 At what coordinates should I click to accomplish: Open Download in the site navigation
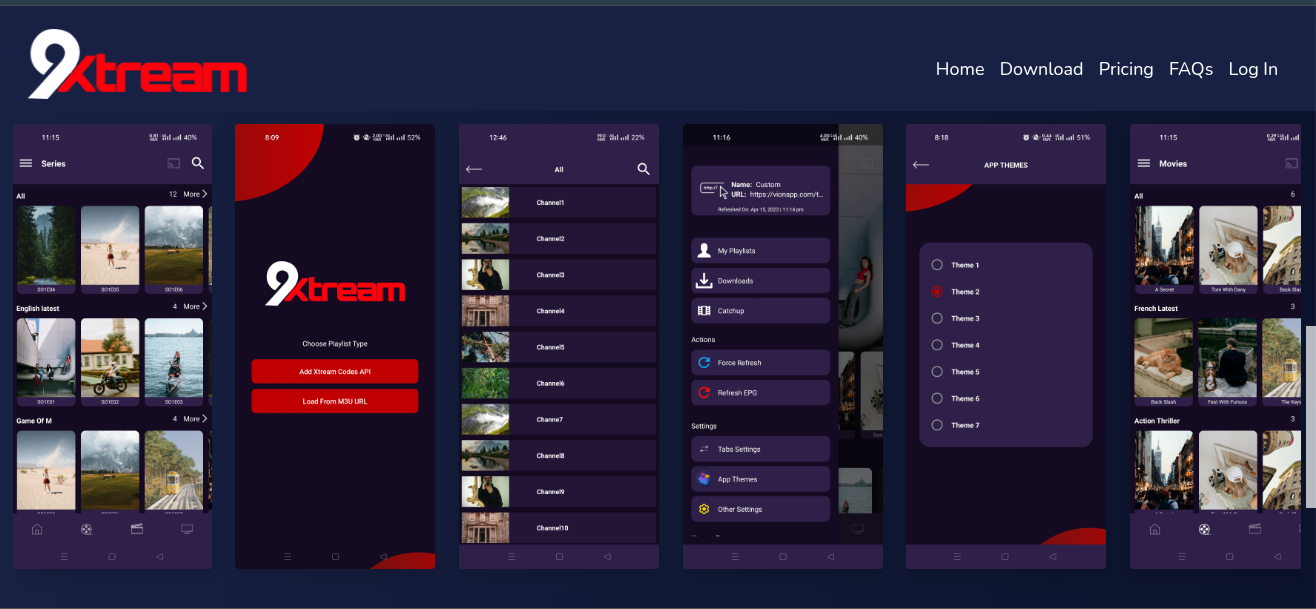(1041, 69)
